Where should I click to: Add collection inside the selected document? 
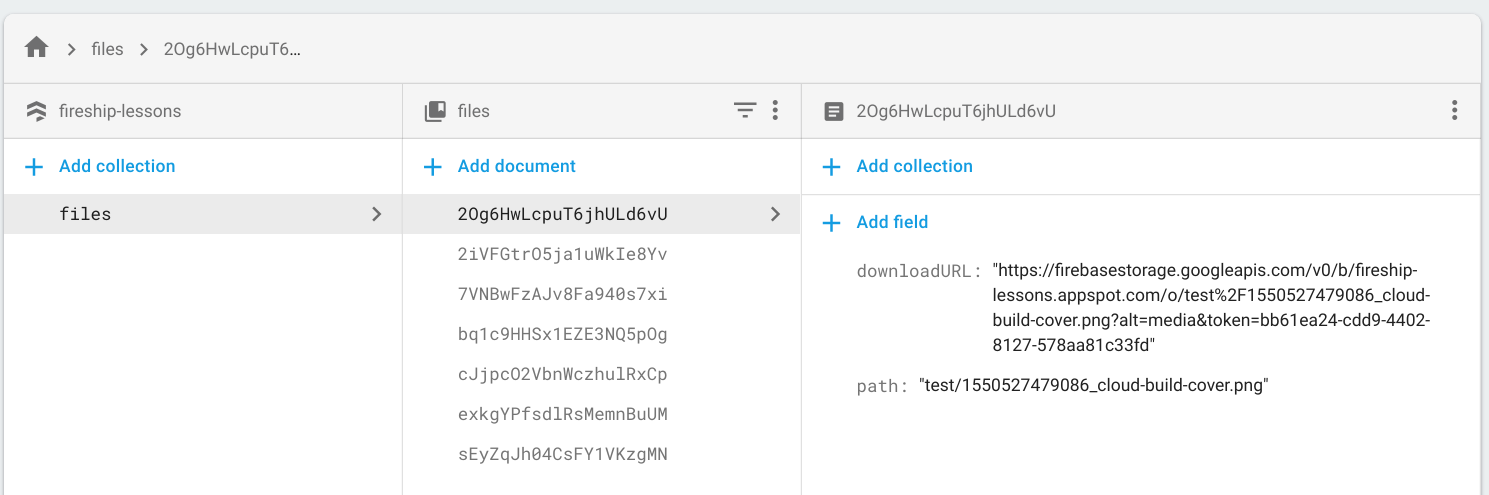pos(914,167)
